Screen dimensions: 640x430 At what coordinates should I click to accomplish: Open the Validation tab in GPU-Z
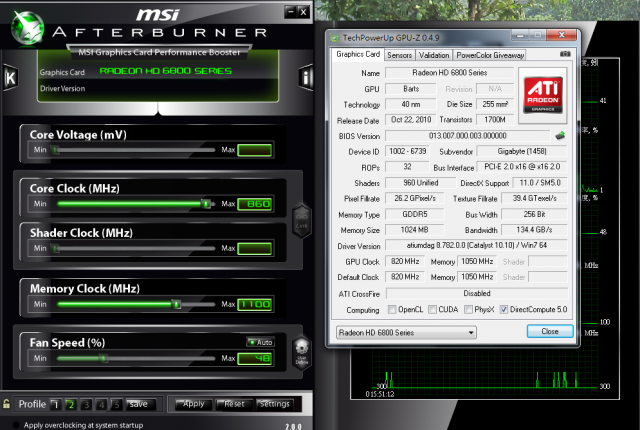coord(433,55)
